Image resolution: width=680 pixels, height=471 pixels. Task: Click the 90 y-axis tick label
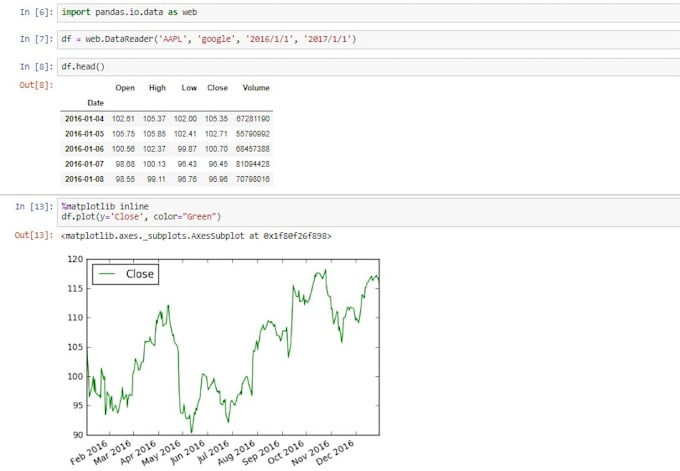pyautogui.click(x=78, y=435)
